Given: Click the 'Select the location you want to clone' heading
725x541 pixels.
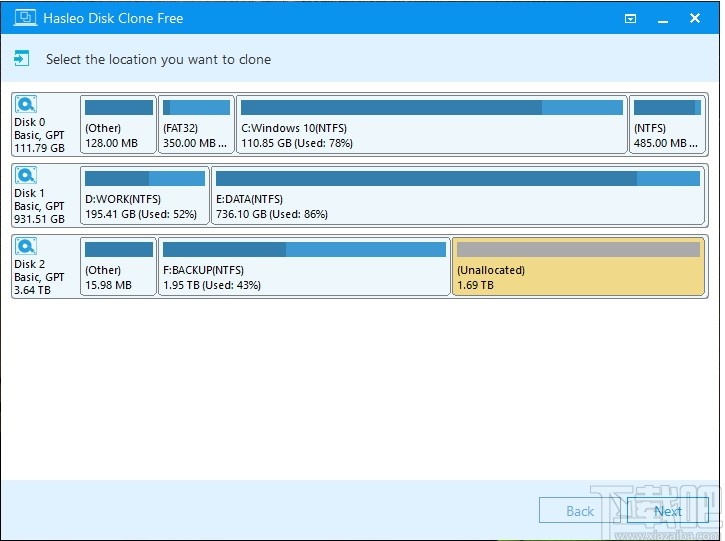Looking at the screenshot, I should click(x=159, y=59).
